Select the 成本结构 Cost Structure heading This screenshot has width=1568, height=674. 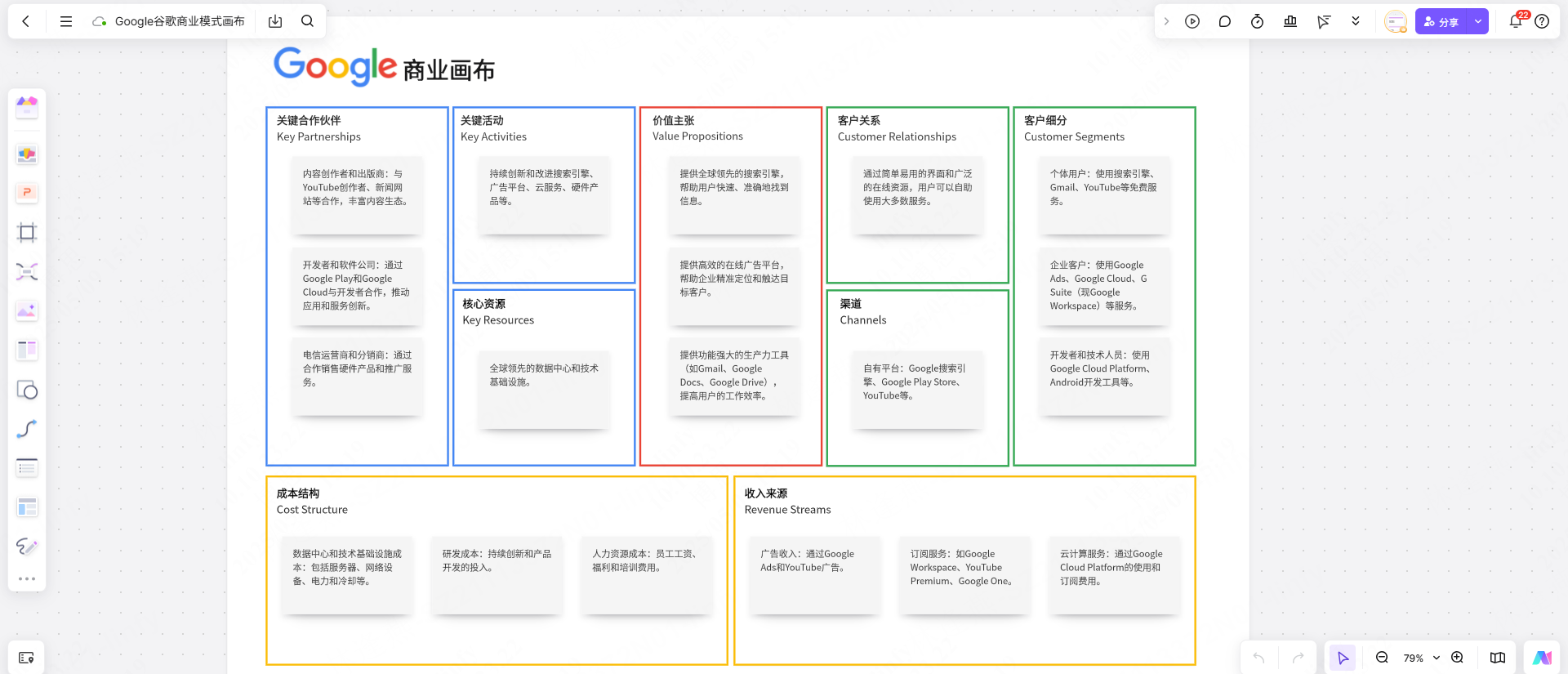coord(312,501)
